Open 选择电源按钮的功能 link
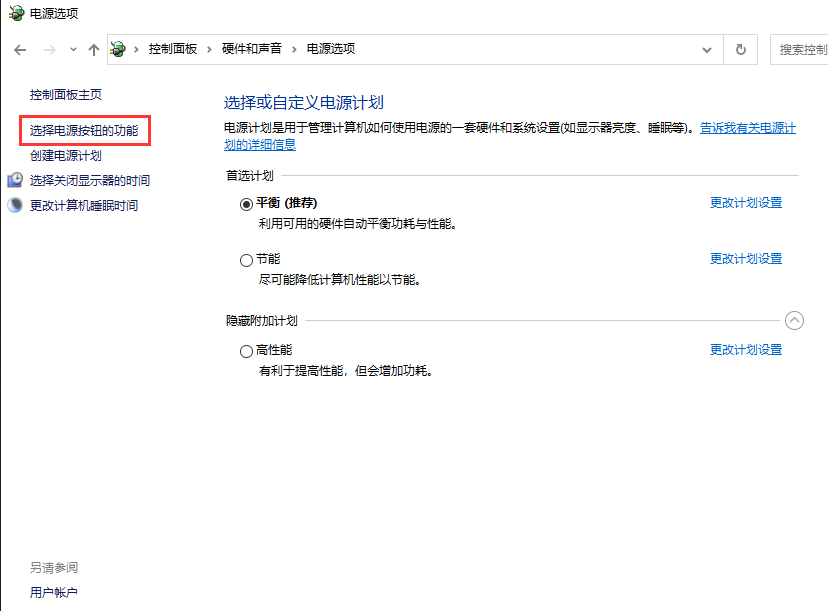 coord(84,130)
